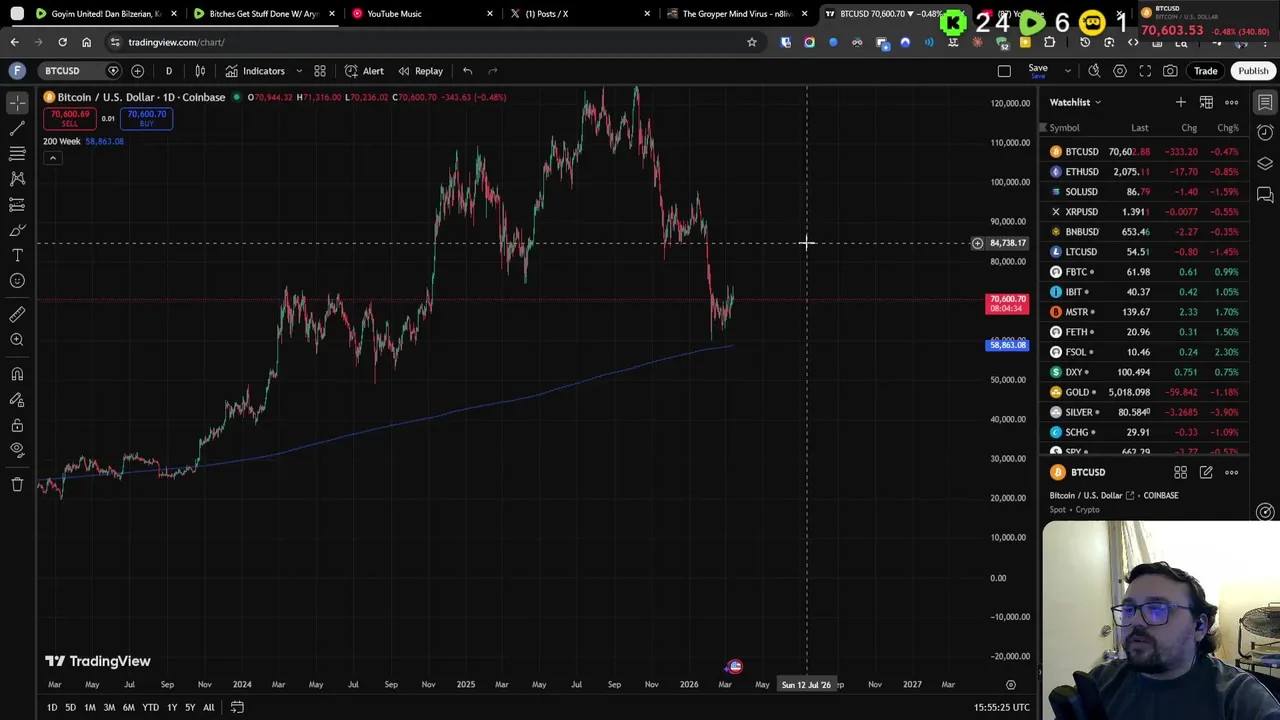Screen dimensions: 1280x720
Task: Enter fullscreen mode
Action: click(x=1145, y=71)
